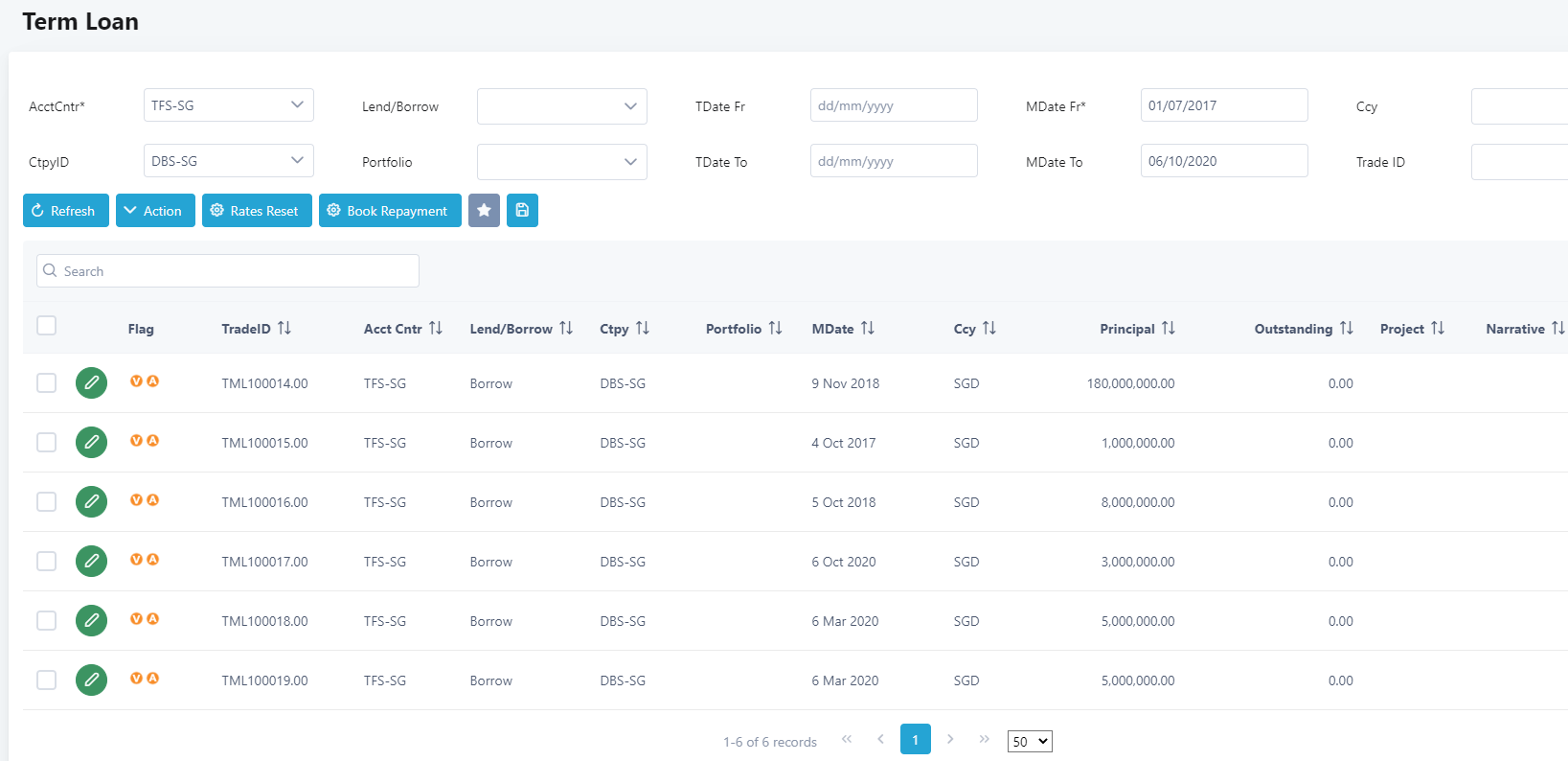The width and height of the screenshot is (1568, 761).
Task: Click the save disk icon button
Action: point(522,211)
